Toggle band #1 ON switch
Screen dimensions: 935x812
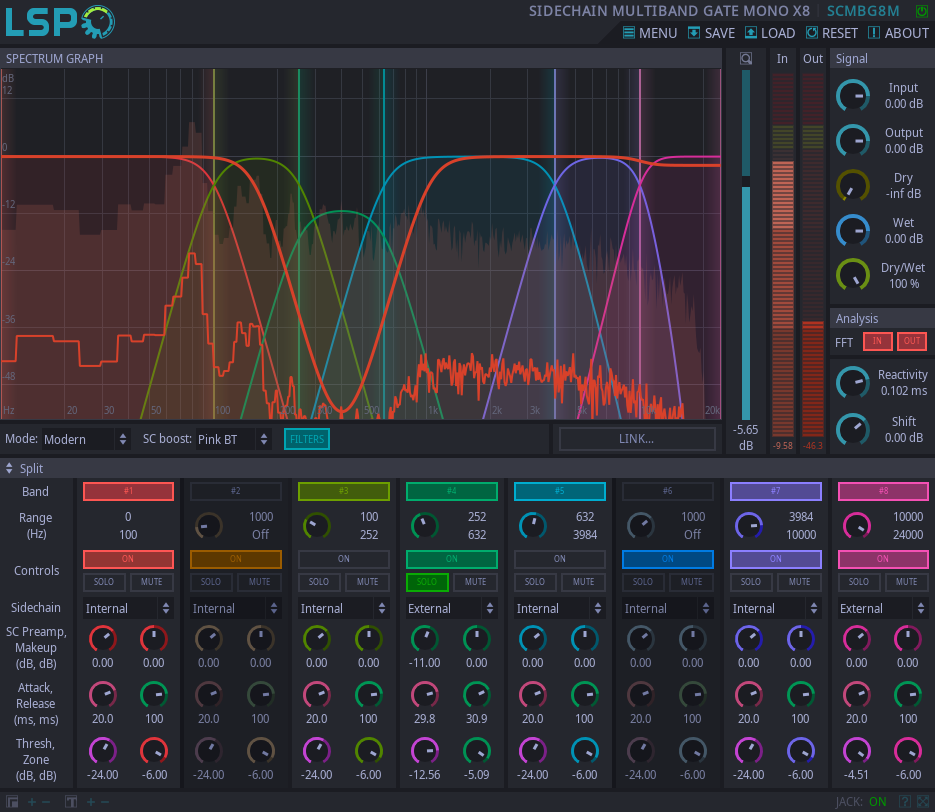click(128, 559)
